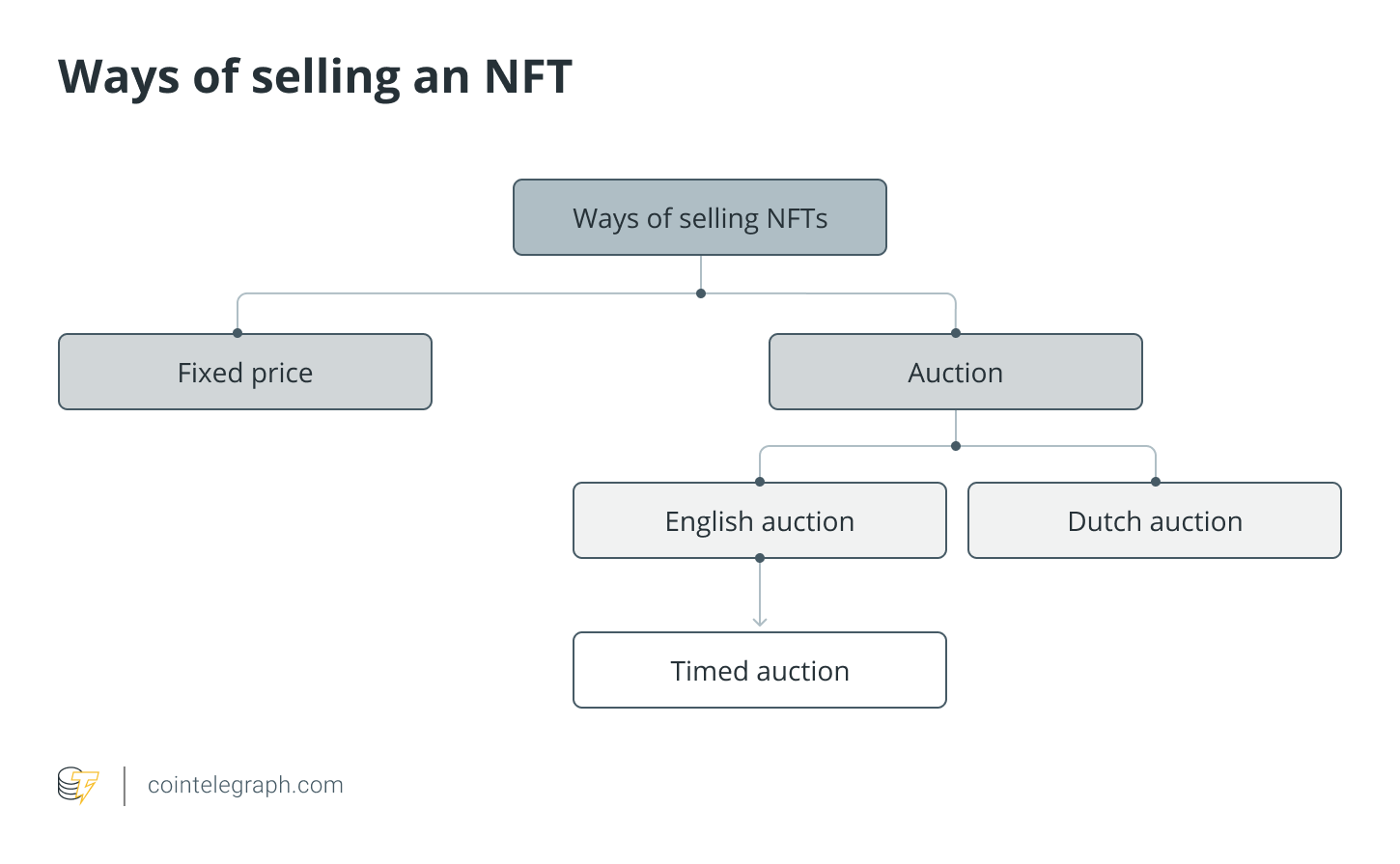Click the arrowhead pointing to Timed auction
This screenshot has height=864, width=1400.
pos(760,621)
